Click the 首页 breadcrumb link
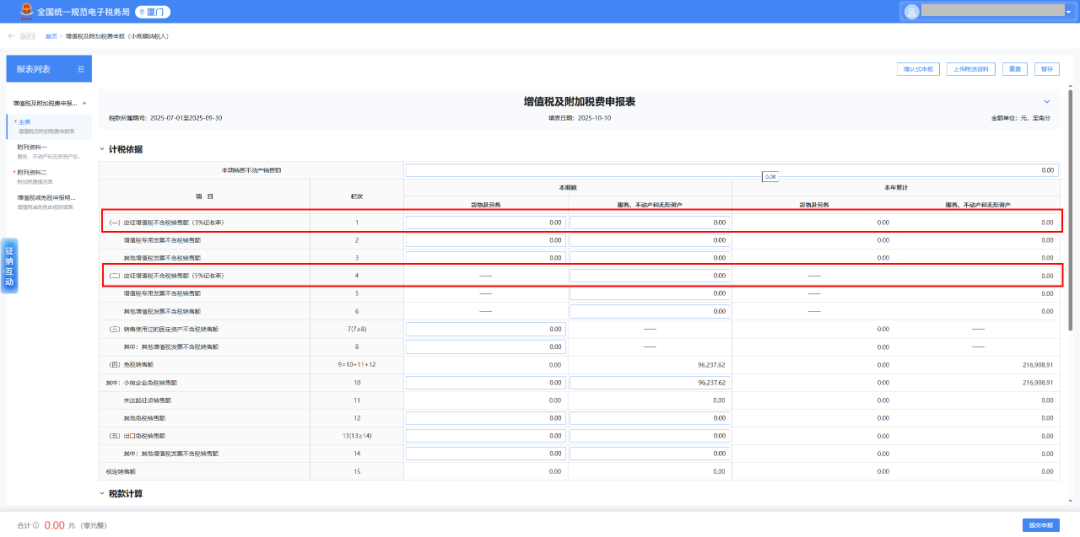The image size is (1080, 537). 51,36
